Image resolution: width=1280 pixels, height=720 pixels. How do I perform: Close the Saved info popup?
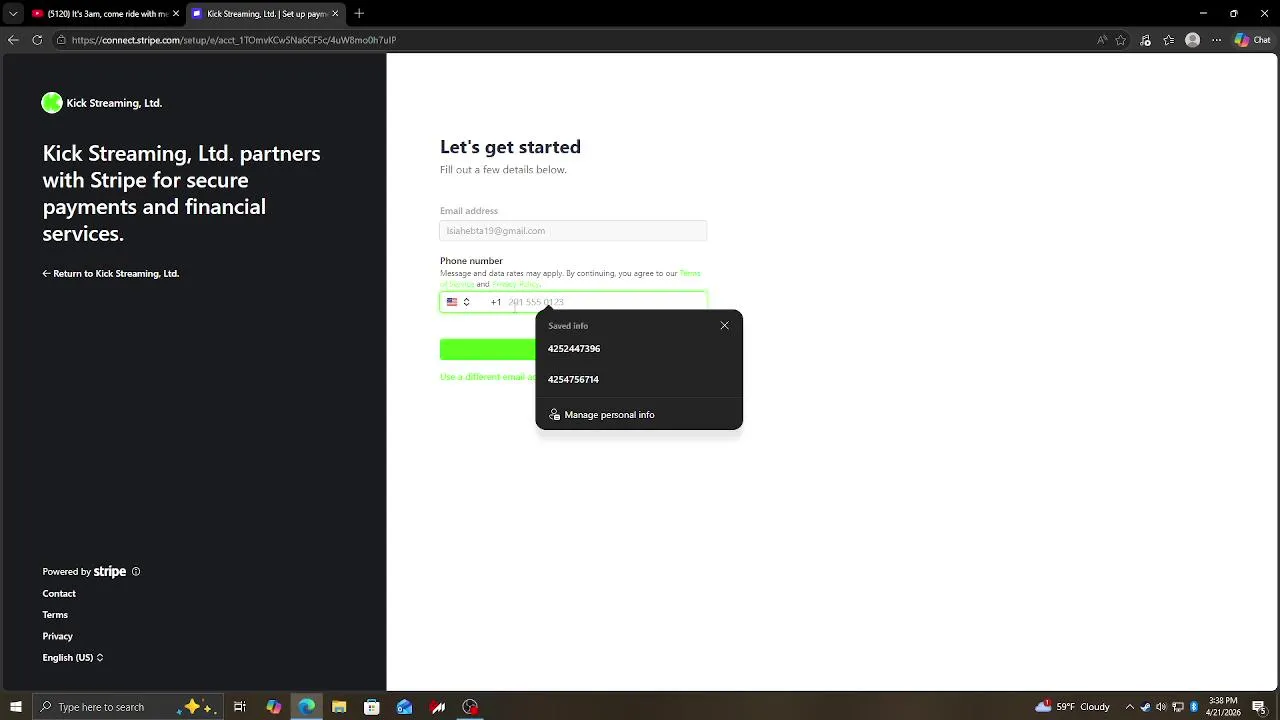pyautogui.click(x=725, y=325)
